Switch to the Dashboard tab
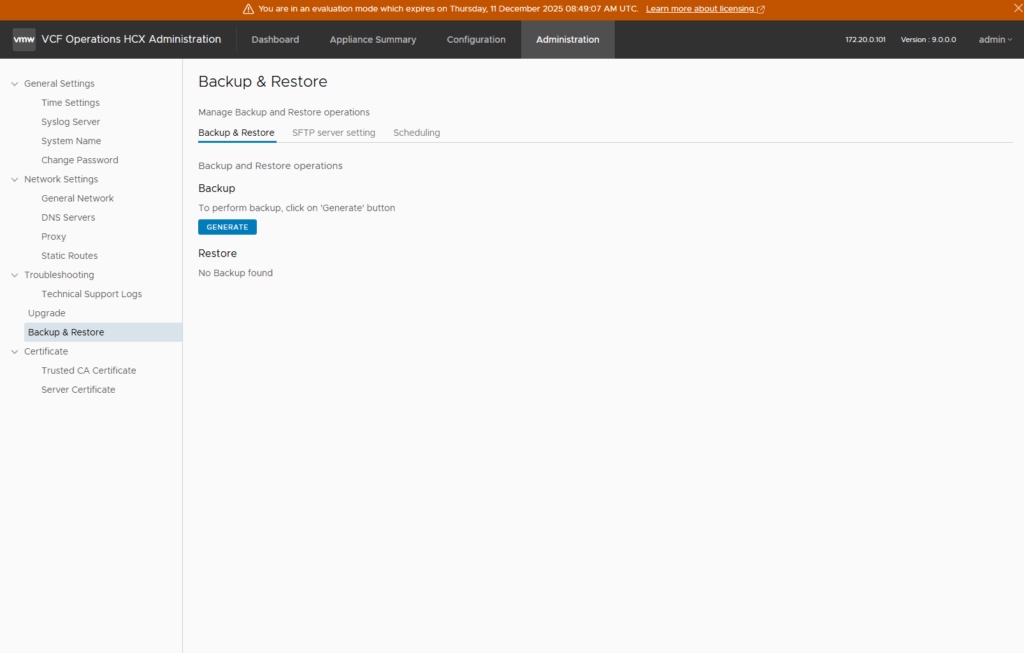Viewport: 1024px width, 653px height. (x=275, y=40)
